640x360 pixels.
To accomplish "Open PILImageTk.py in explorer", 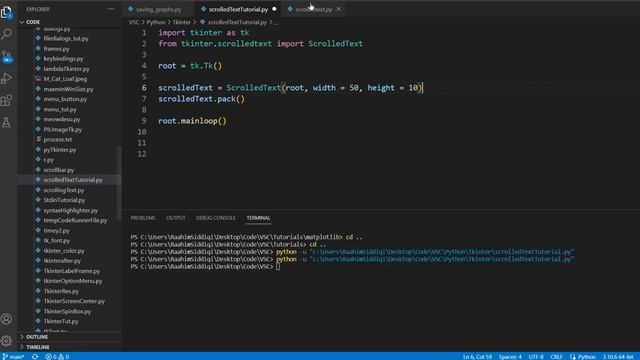I will point(63,129).
